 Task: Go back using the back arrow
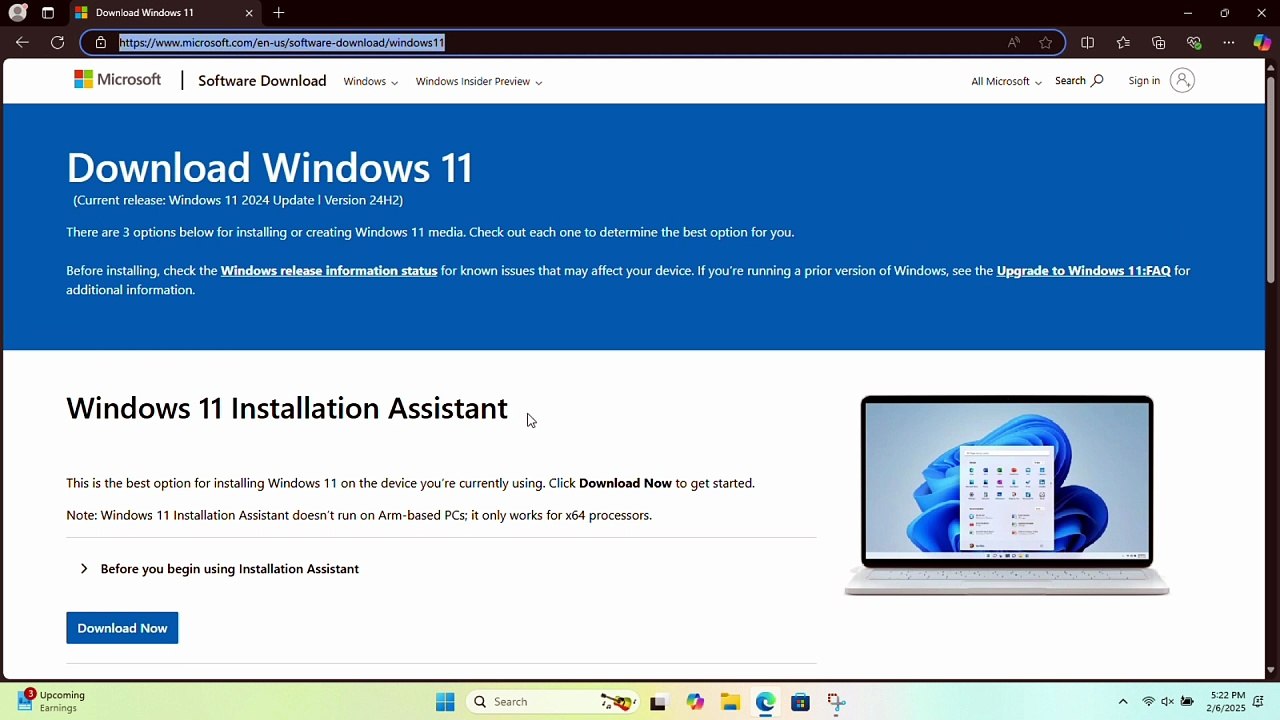click(x=22, y=42)
